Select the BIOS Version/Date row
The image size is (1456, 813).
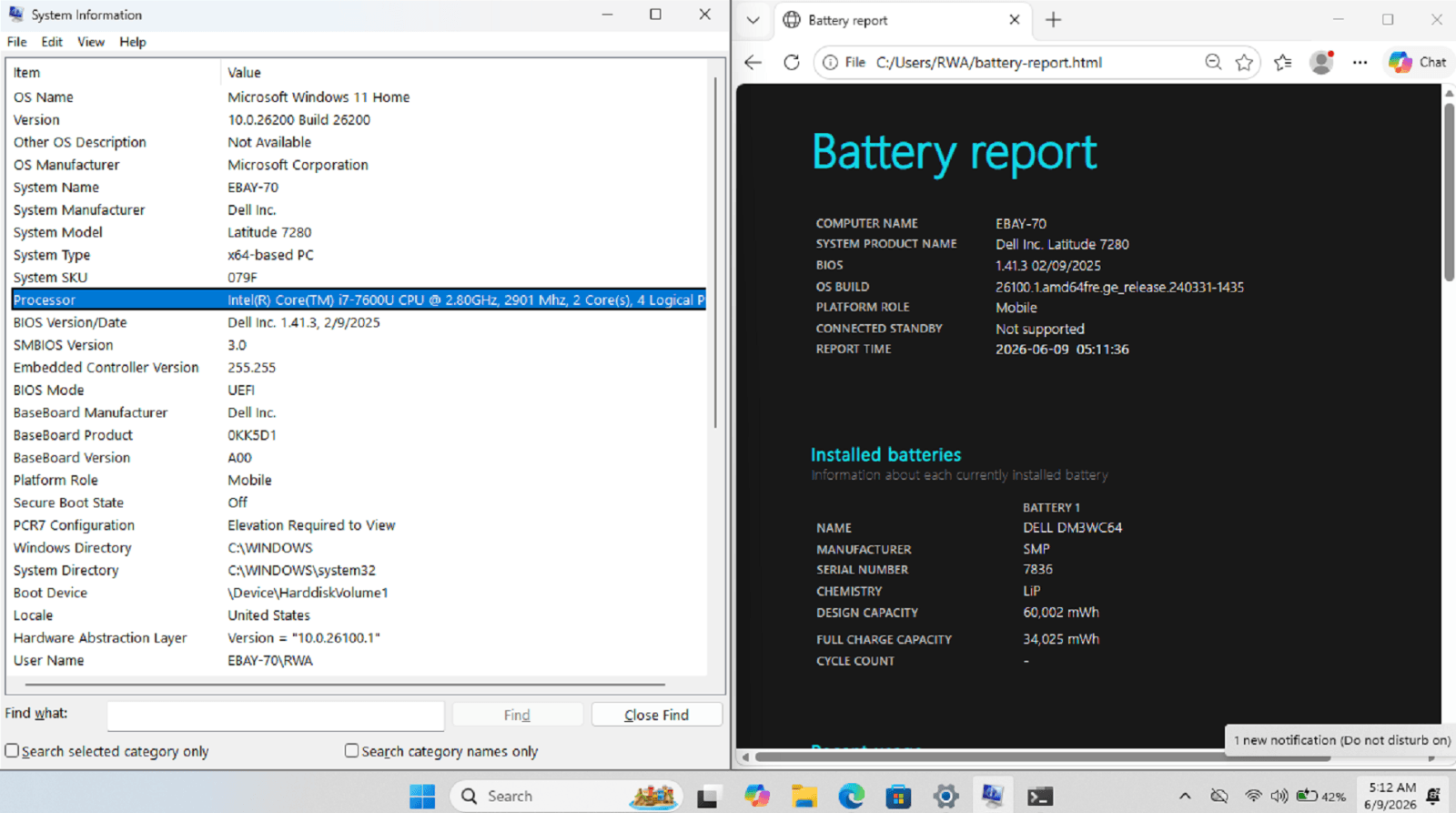pyautogui.click(x=359, y=322)
